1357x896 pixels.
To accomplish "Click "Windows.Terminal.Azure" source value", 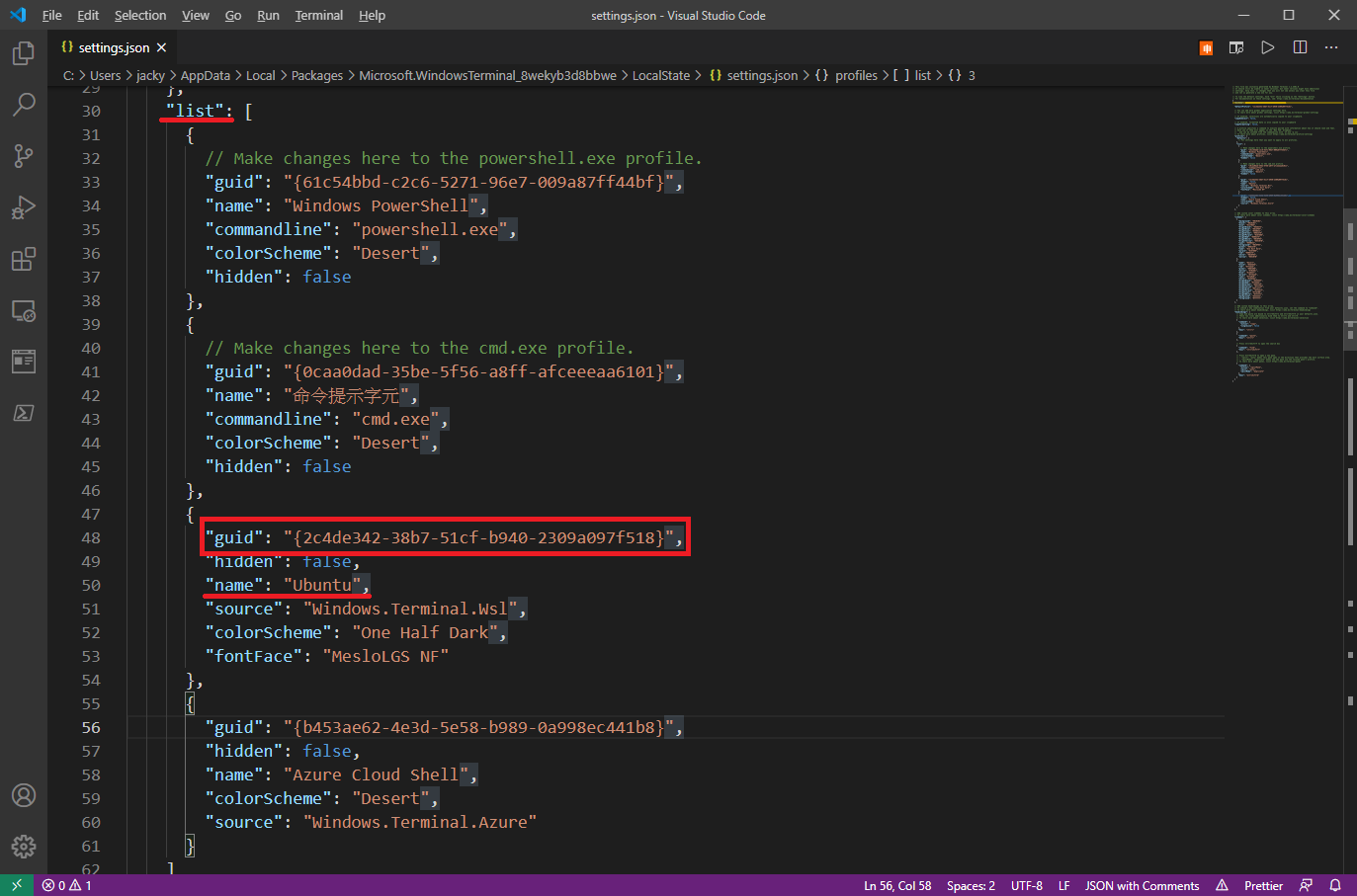I will [x=420, y=822].
